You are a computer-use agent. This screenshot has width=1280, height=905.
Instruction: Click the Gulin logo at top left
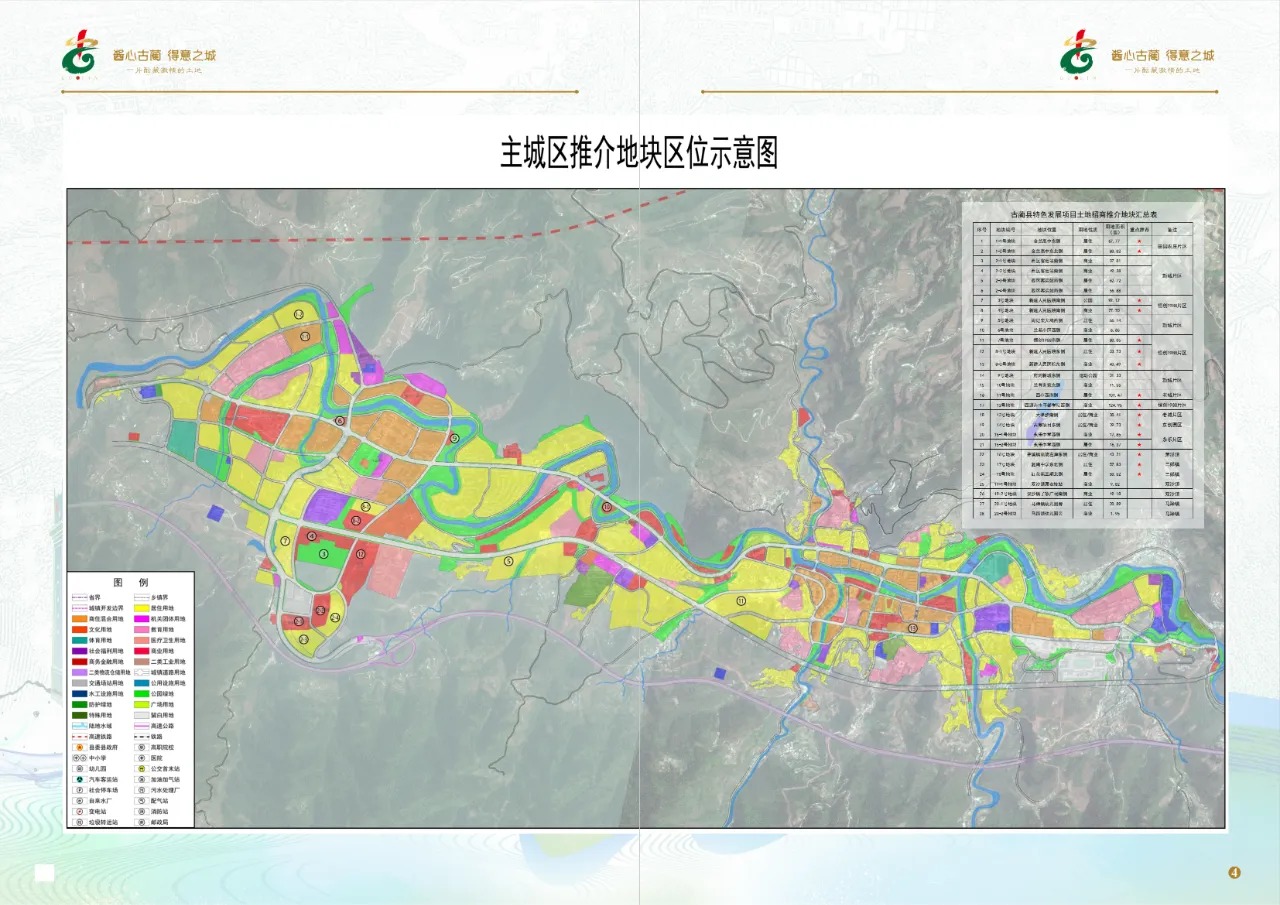80,53
